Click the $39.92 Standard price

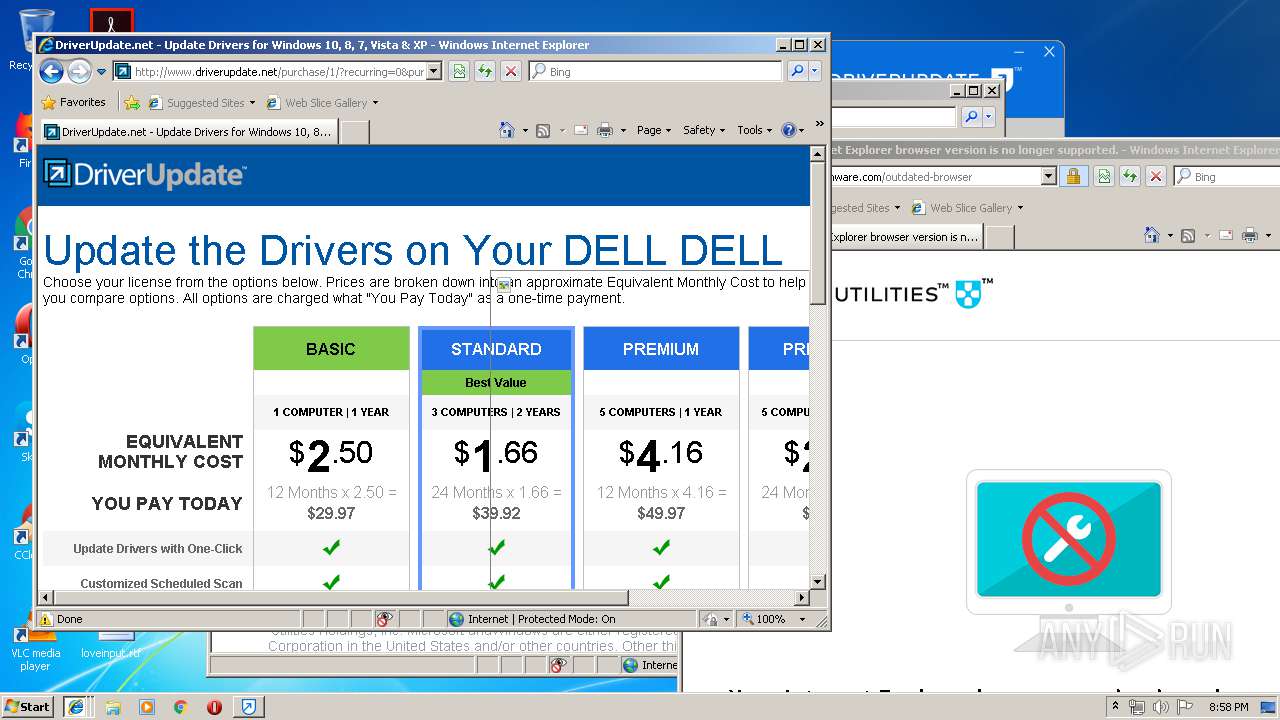tap(496, 513)
